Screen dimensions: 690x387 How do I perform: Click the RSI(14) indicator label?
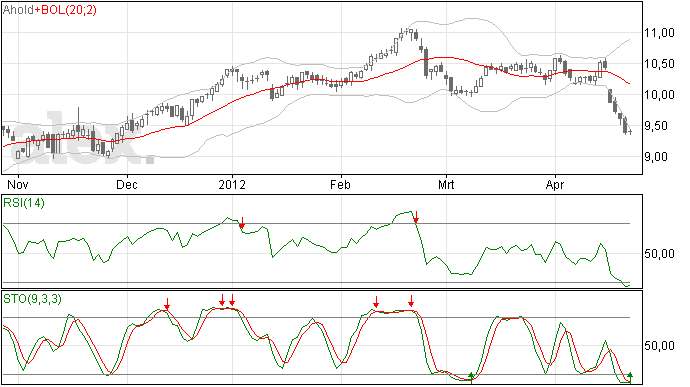24,203
